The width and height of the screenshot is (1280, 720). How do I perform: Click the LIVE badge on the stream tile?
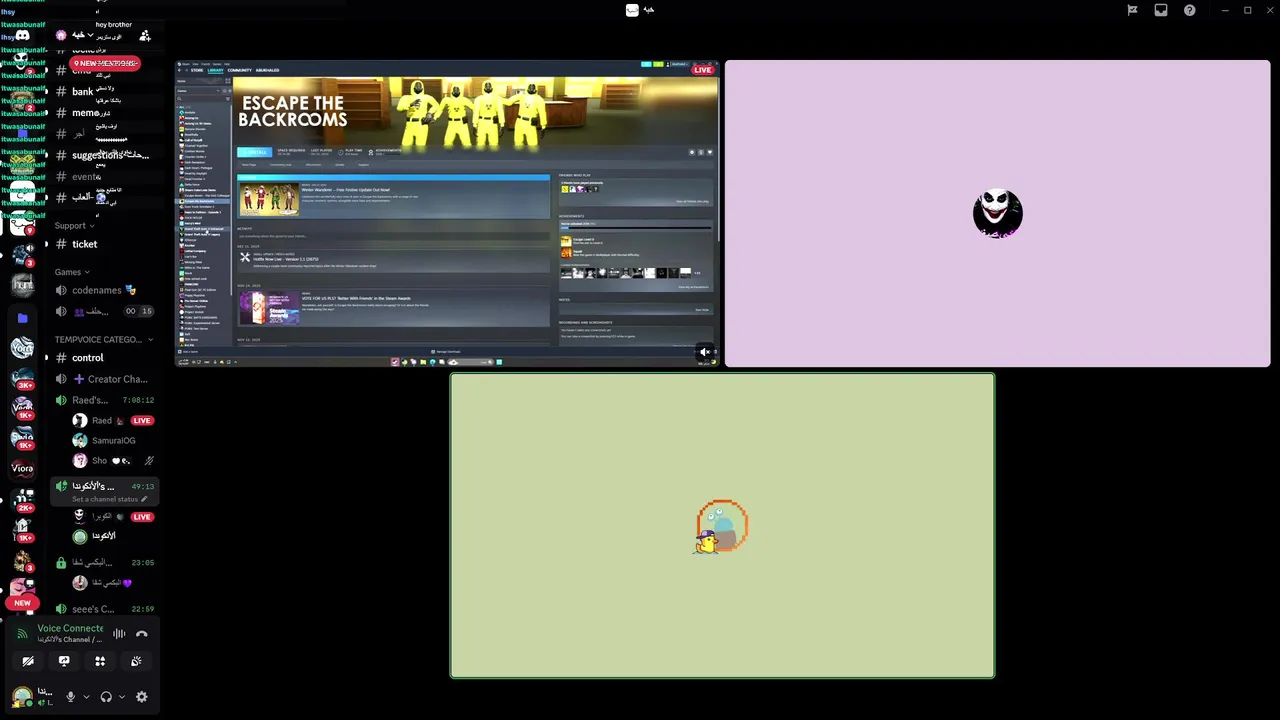coord(703,70)
